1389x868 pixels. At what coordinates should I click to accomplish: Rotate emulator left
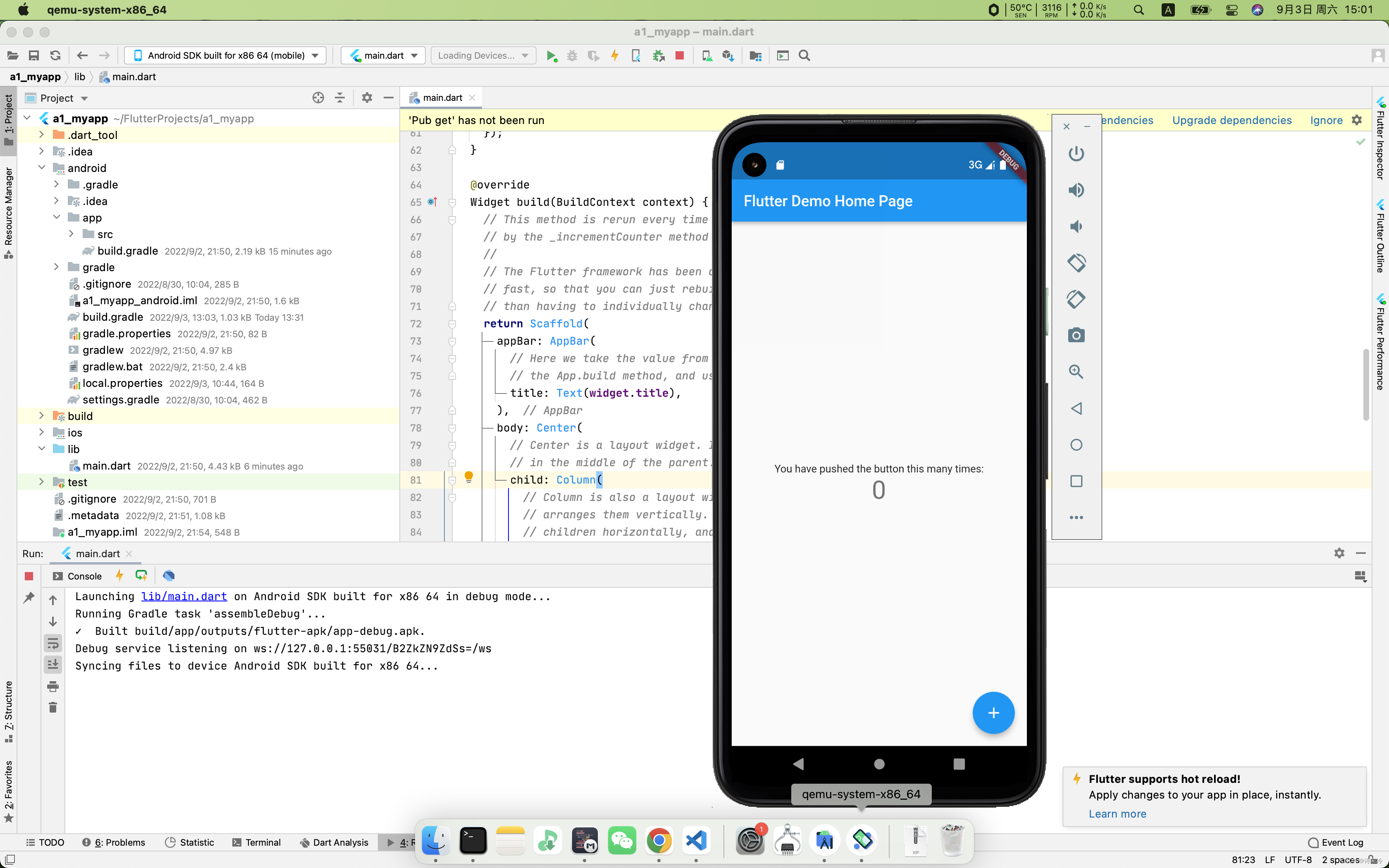pyautogui.click(x=1076, y=263)
